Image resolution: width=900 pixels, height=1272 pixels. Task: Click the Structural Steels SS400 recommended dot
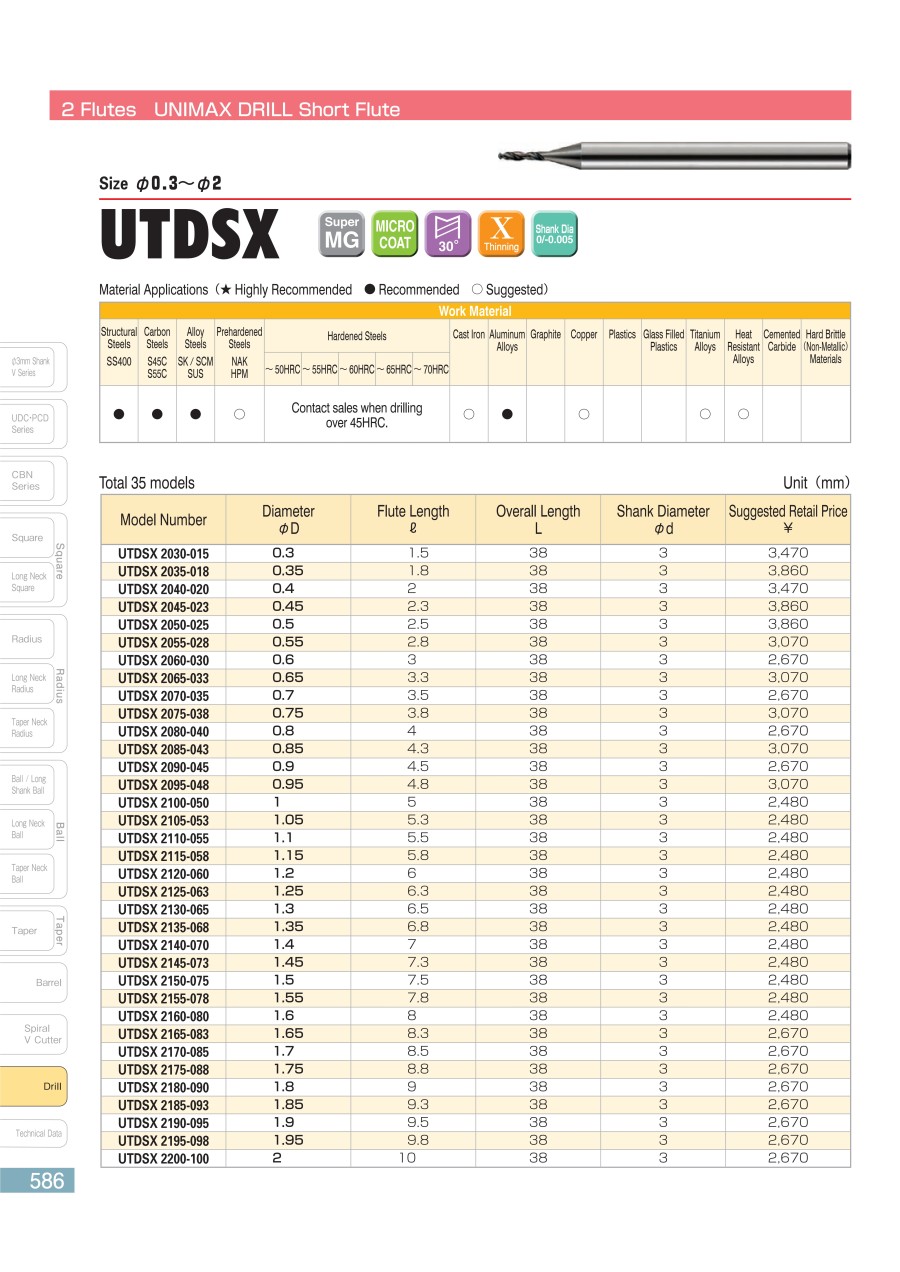119,414
